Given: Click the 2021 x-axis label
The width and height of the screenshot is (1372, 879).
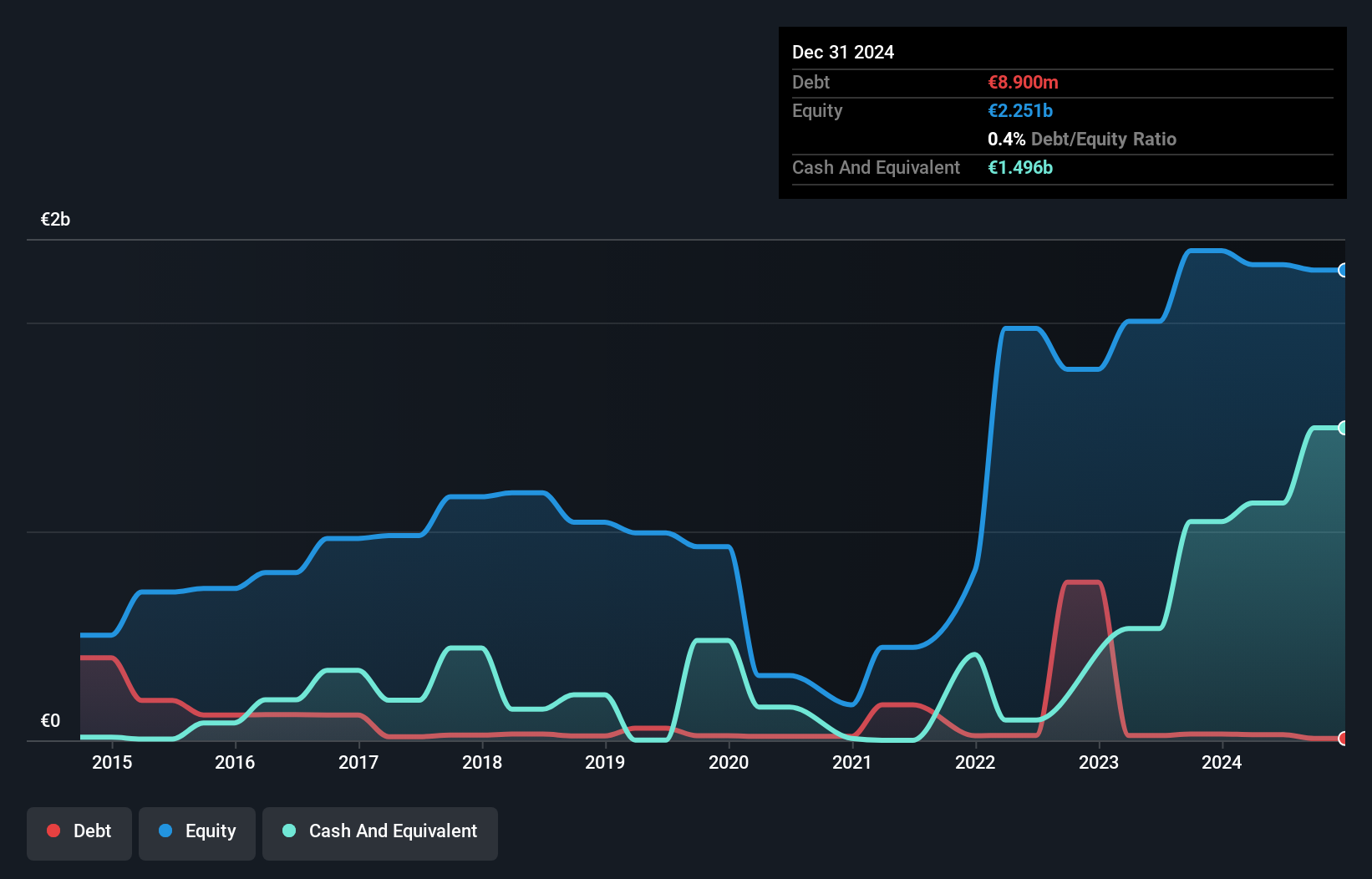Looking at the screenshot, I should coord(852,762).
